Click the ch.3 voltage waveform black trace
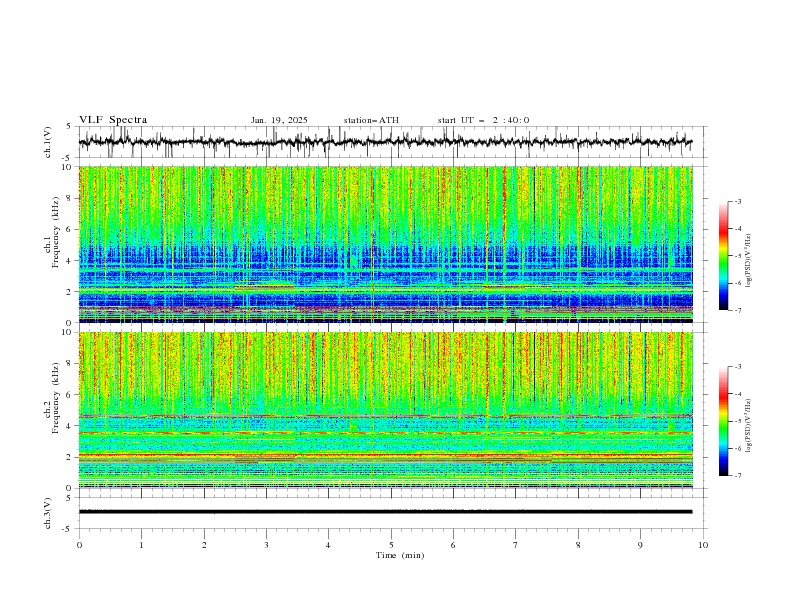792x612 pixels. 385,512
